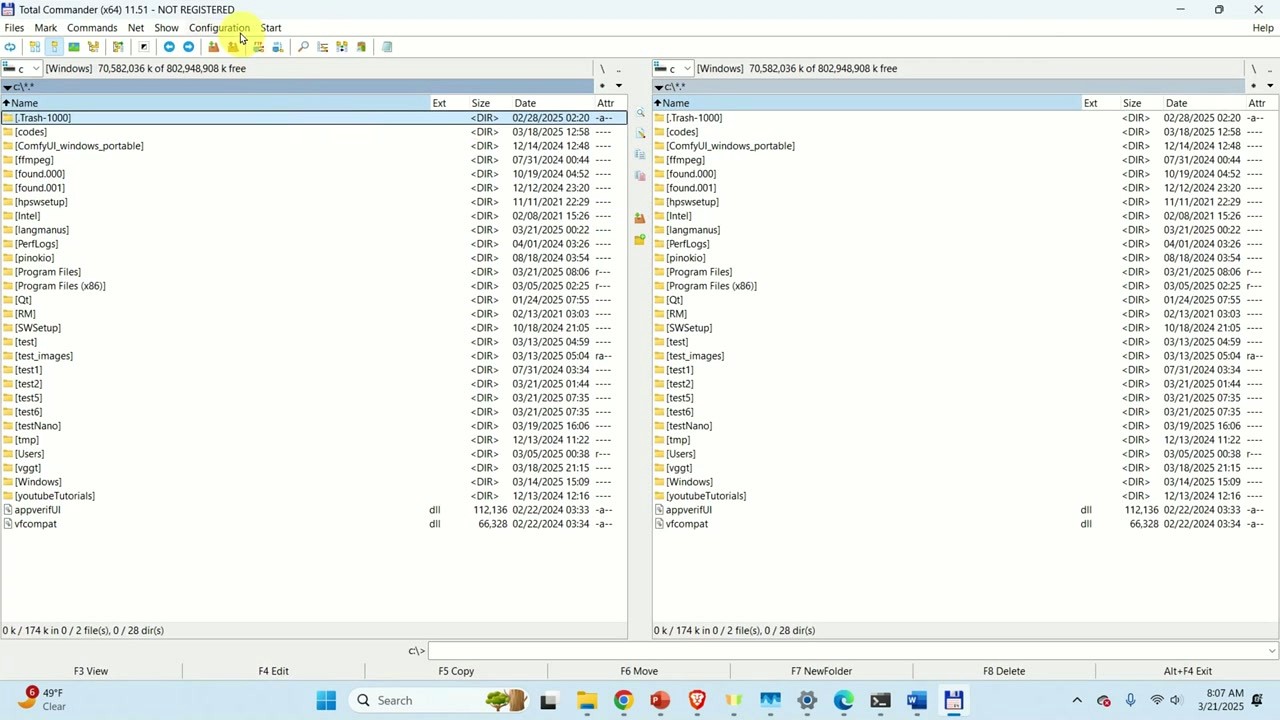The image size is (1280, 720).
Task: Click the Reread source refresh toolbar icon
Action: click(x=10, y=47)
